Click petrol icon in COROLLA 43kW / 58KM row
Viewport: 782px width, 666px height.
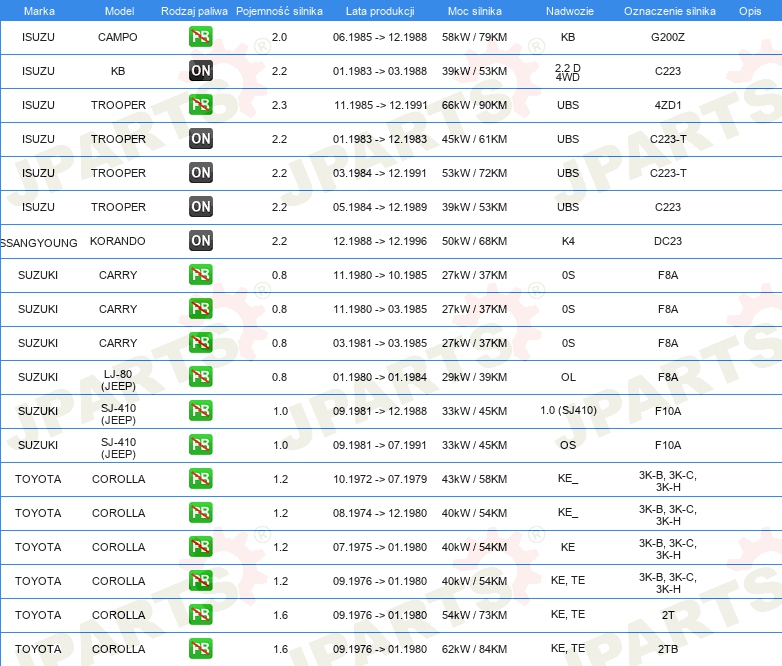(x=200, y=478)
